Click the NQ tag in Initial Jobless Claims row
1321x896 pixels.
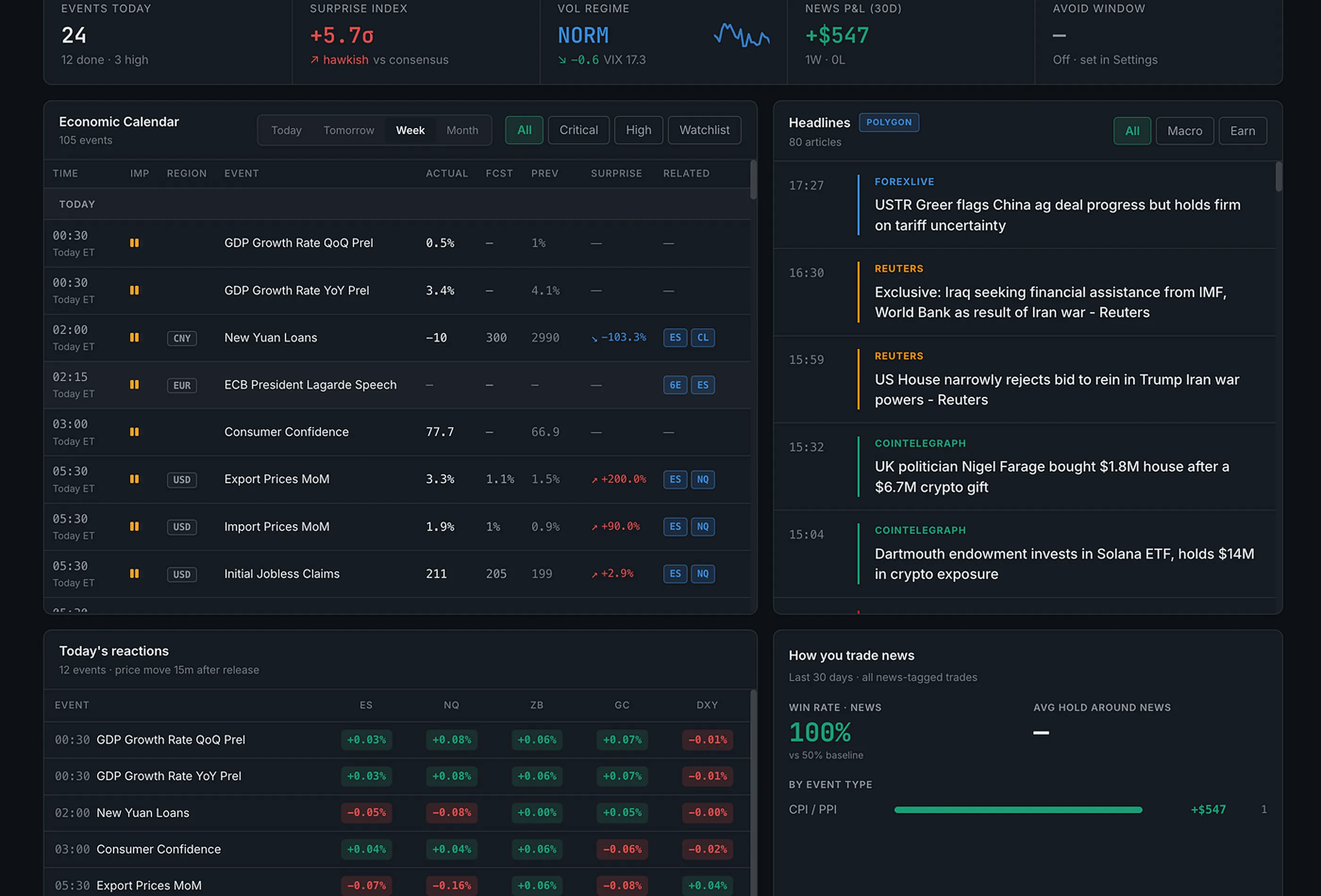[x=702, y=574]
